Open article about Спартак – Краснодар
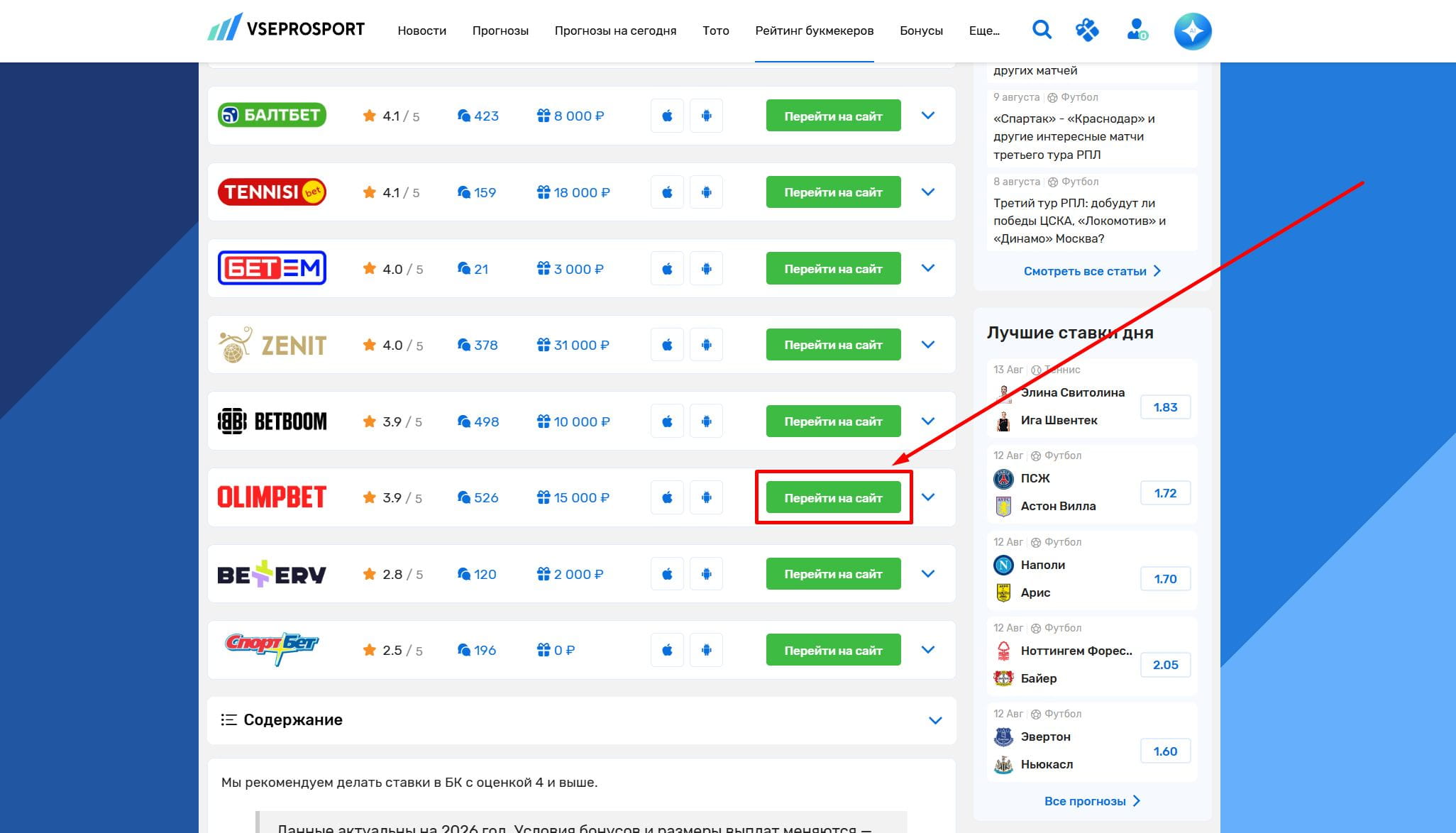The width and height of the screenshot is (1456, 833). tap(1074, 136)
